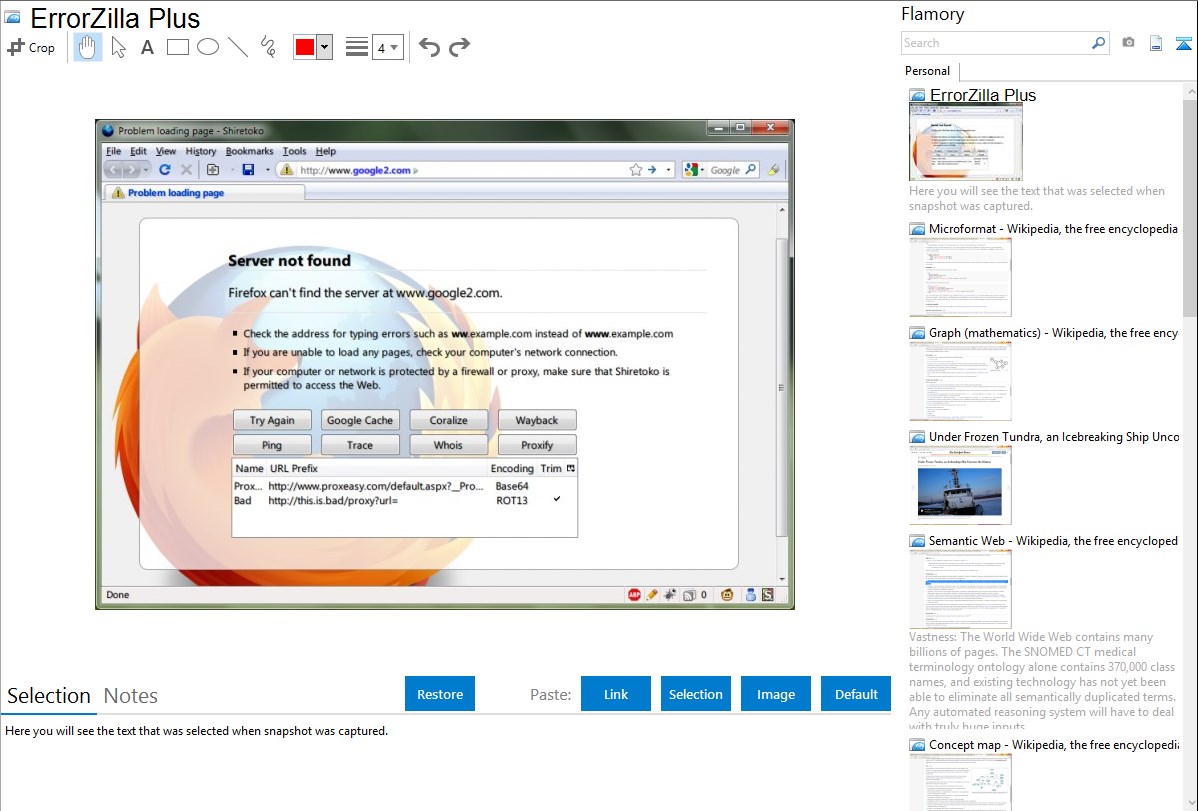
Task: Click the Bad proxy row Trim checkmark
Action: coord(557,499)
